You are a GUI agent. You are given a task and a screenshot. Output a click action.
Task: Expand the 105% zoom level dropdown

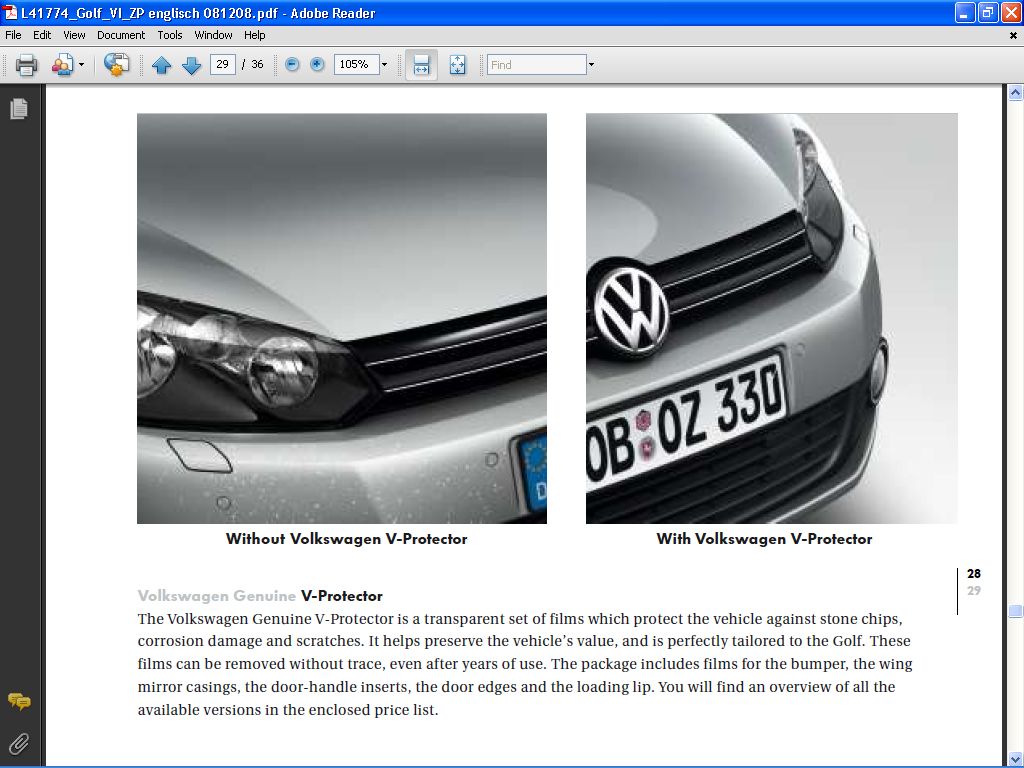pyautogui.click(x=384, y=65)
